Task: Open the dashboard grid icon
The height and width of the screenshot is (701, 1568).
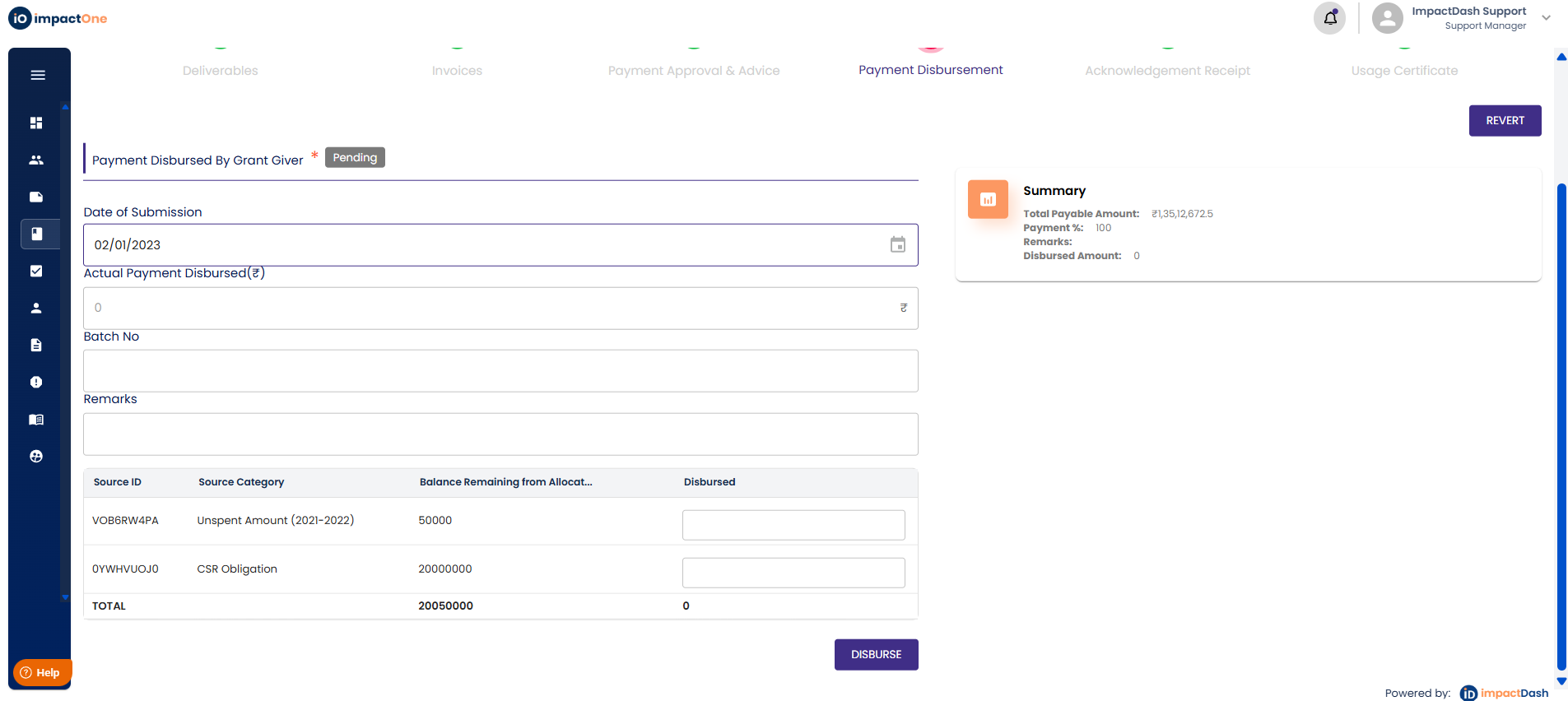Action: [x=36, y=123]
